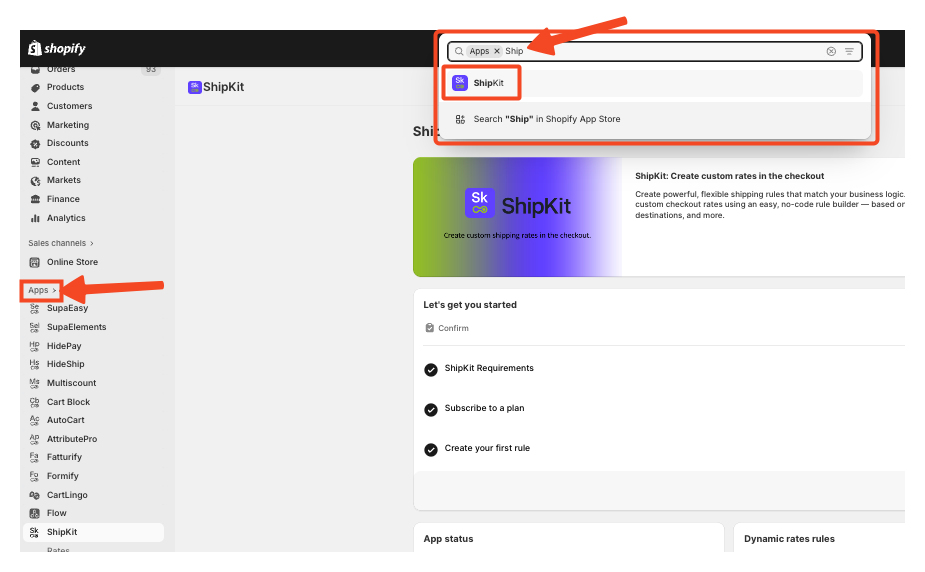Click the Flow app icon in sidebar

(x=35, y=513)
